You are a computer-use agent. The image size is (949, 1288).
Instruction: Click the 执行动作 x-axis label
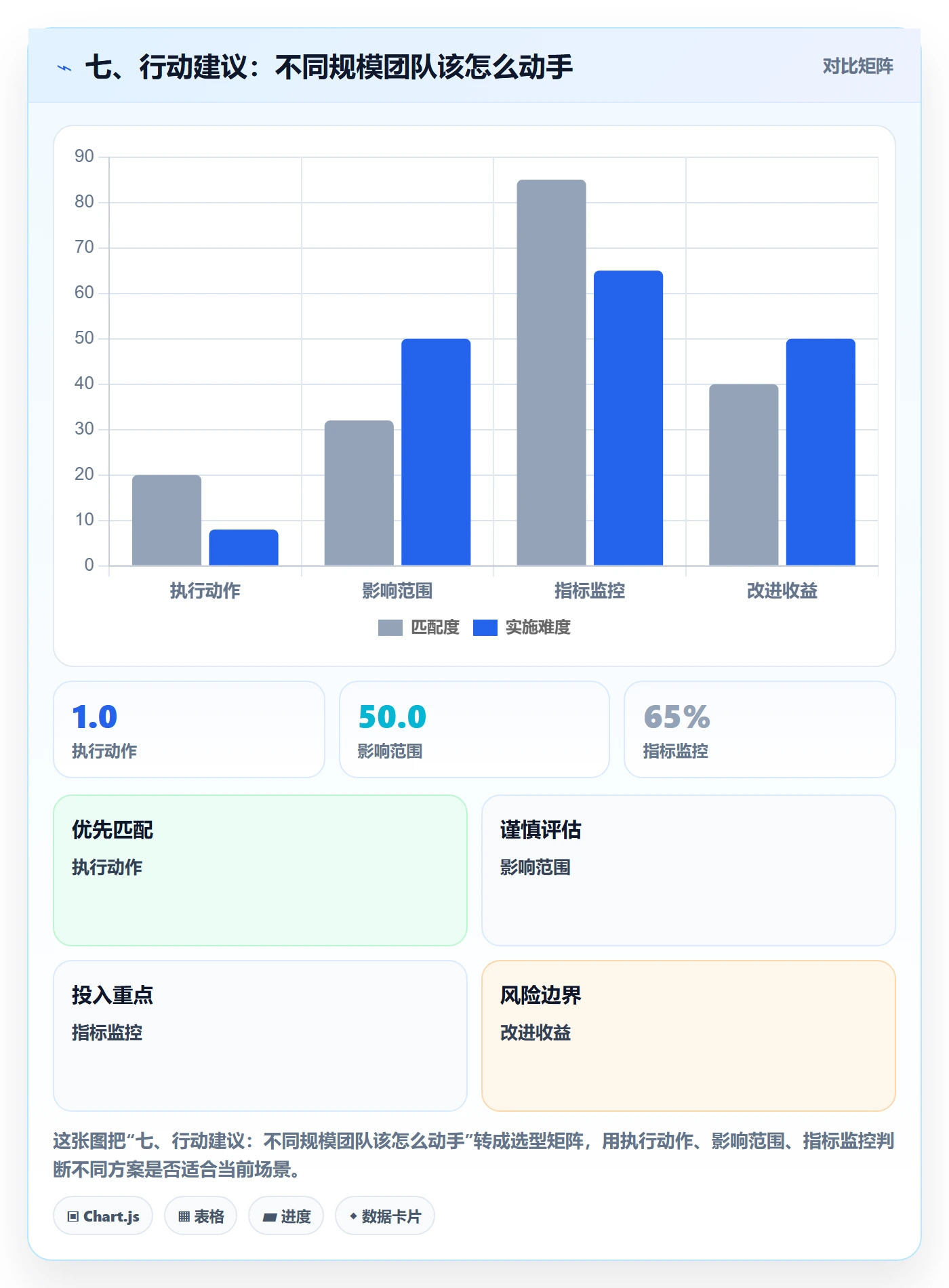pos(205,591)
